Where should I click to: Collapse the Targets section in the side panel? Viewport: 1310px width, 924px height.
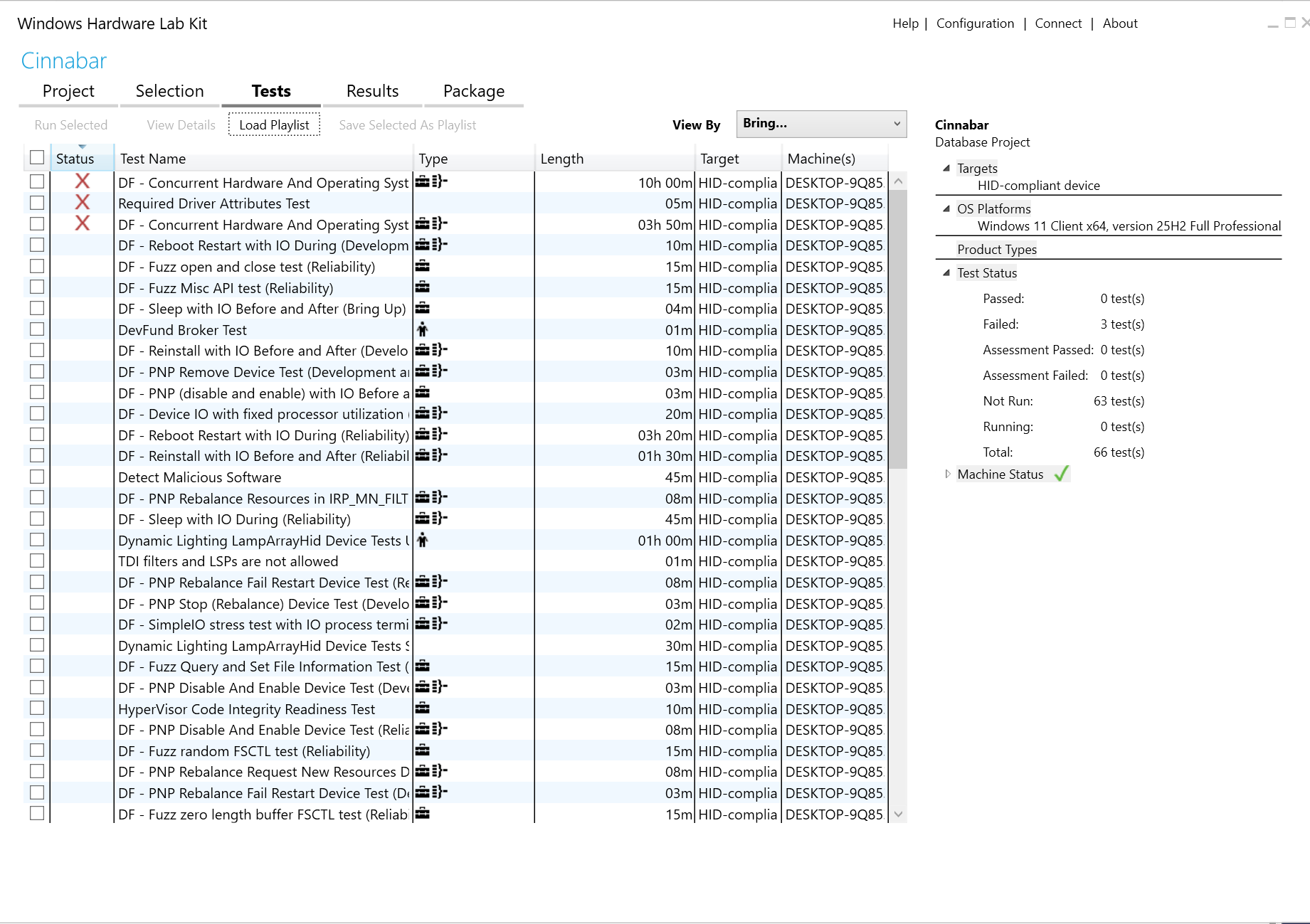tap(946, 169)
